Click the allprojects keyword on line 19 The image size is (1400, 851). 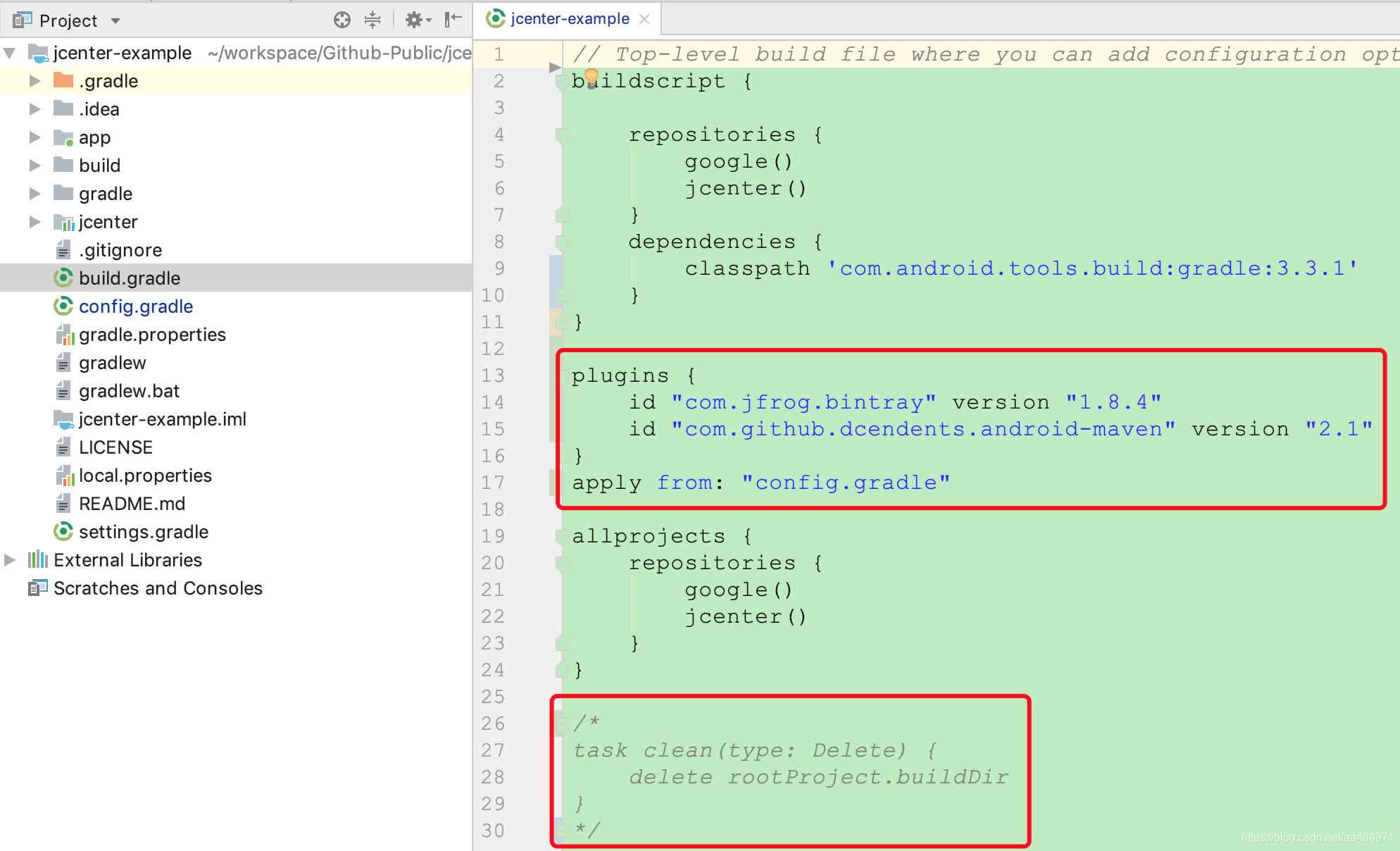click(x=649, y=536)
